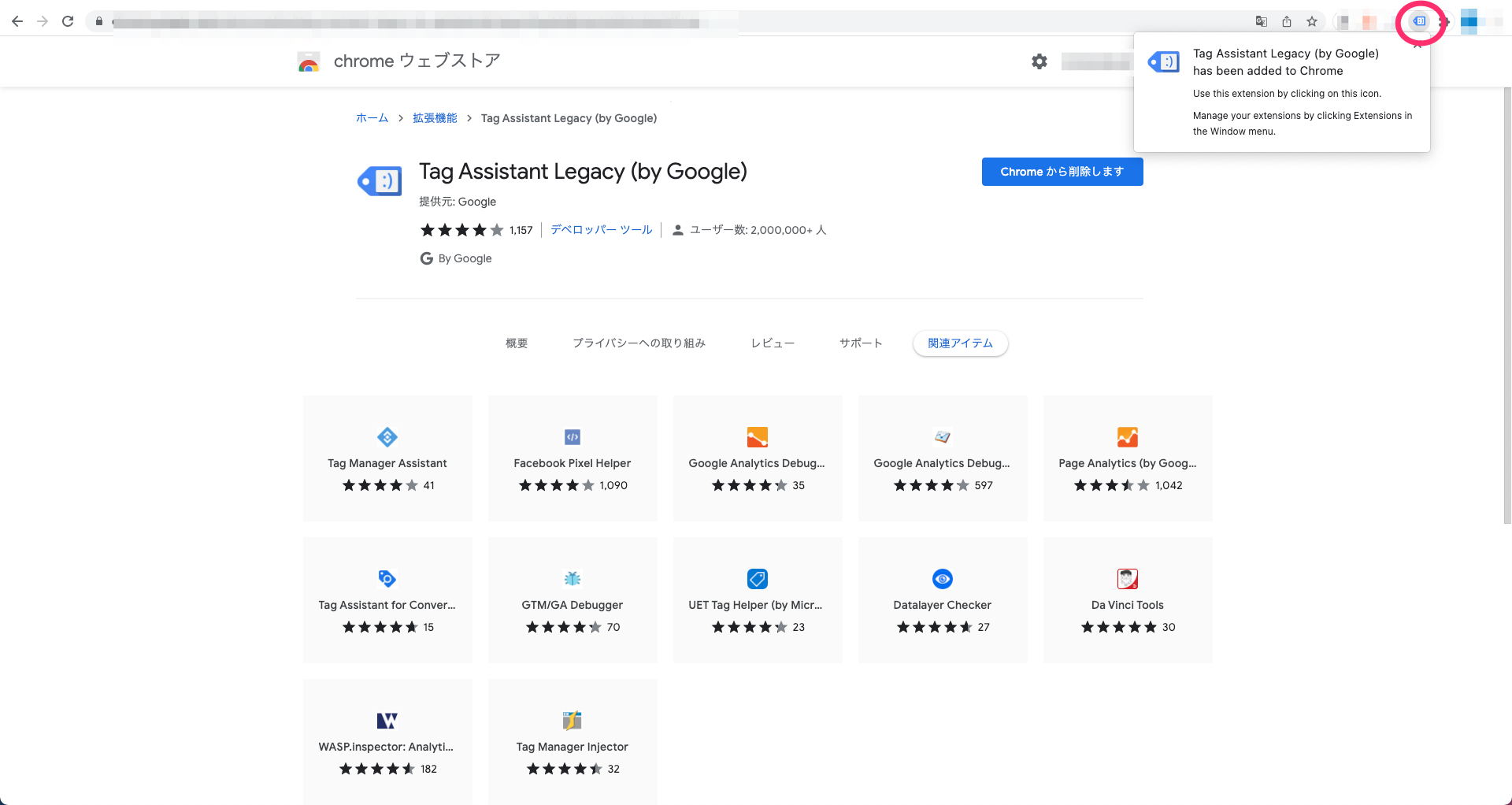The width and height of the screenshot is (1512, 805).
Task: Click the Datalayer Checker eye icon
Action: (942, 579)
